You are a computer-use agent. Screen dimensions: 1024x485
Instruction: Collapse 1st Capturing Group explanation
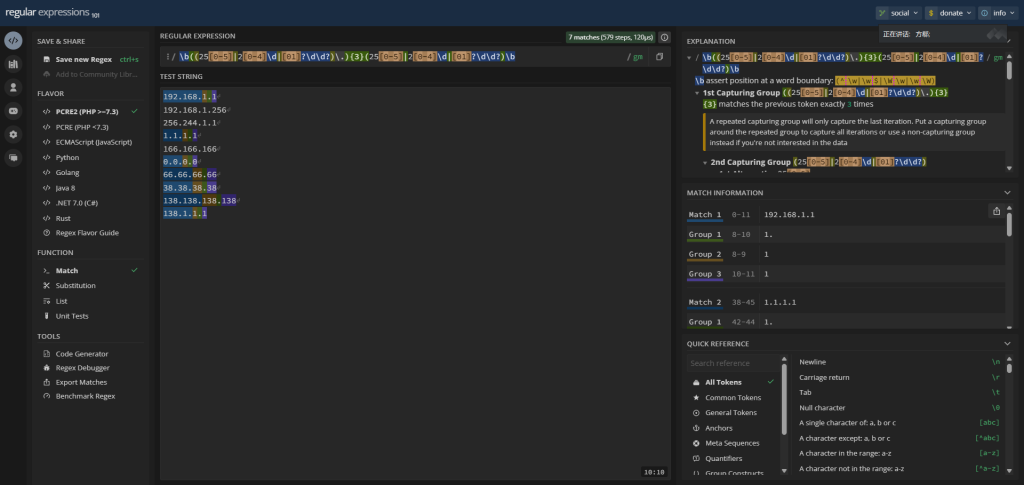click(x=697, y=93)
